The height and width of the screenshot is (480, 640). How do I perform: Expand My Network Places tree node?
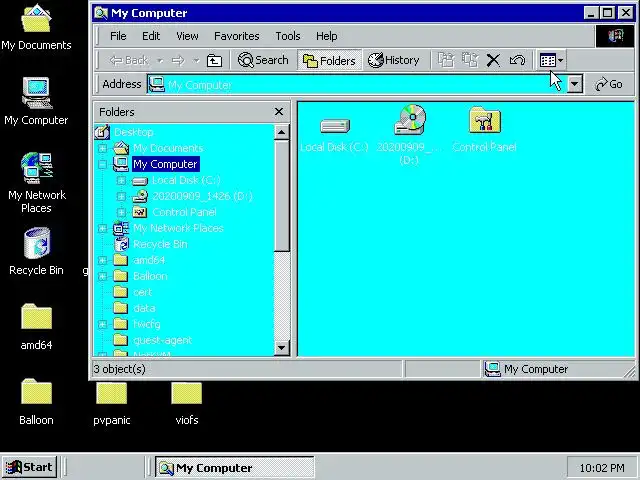(102, 228)
